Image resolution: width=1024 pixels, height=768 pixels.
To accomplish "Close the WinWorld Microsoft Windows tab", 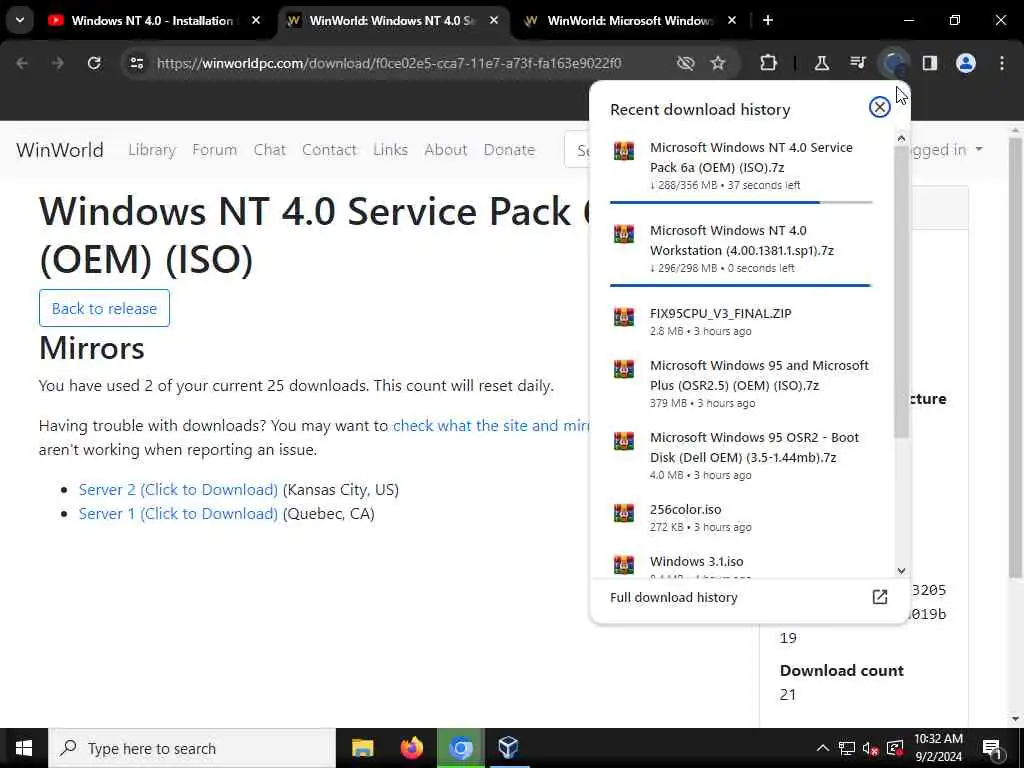I will click(x=732, y=20).
